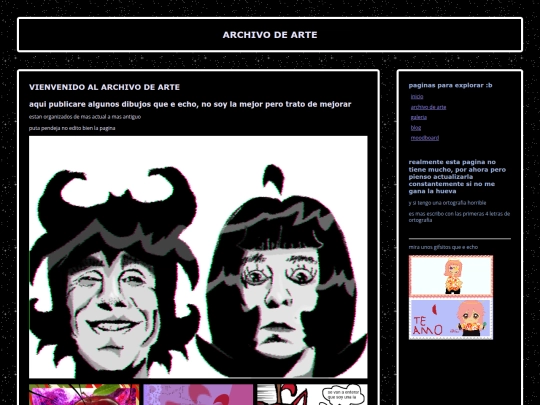This screenshot has width=540, height=405.
Task: Click text "estan organizados de mas actual a mas antiguo"
Action: click(85, 117)
